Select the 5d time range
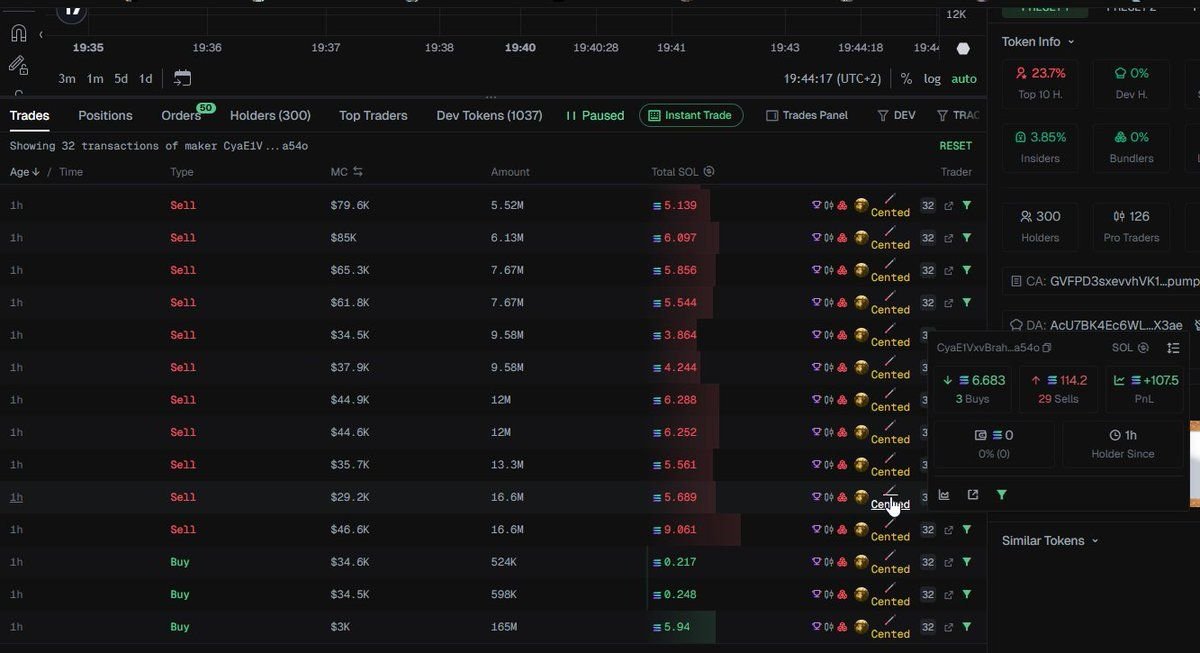The width and height of the screenshot is (1200, 653). pos(121,79)
